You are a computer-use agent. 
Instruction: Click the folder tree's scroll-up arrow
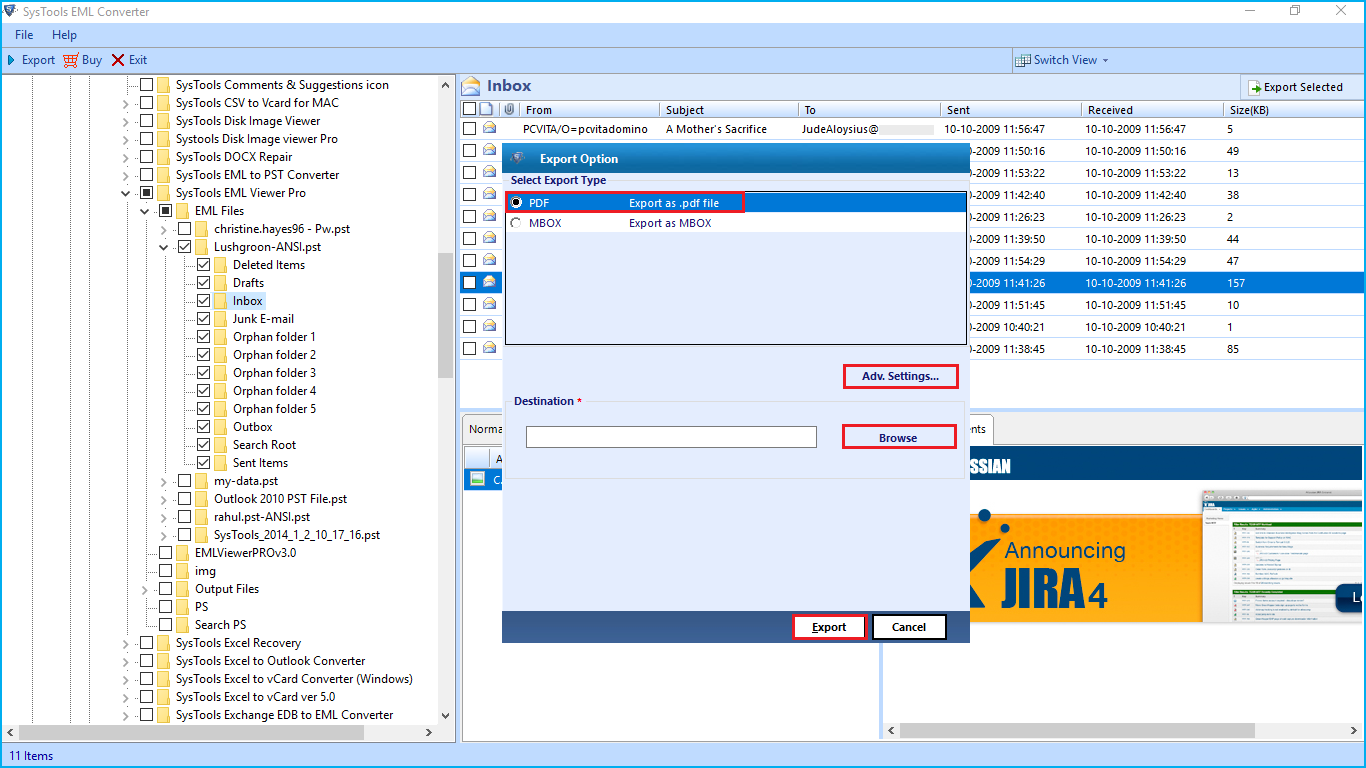click(x=446, y=85)
